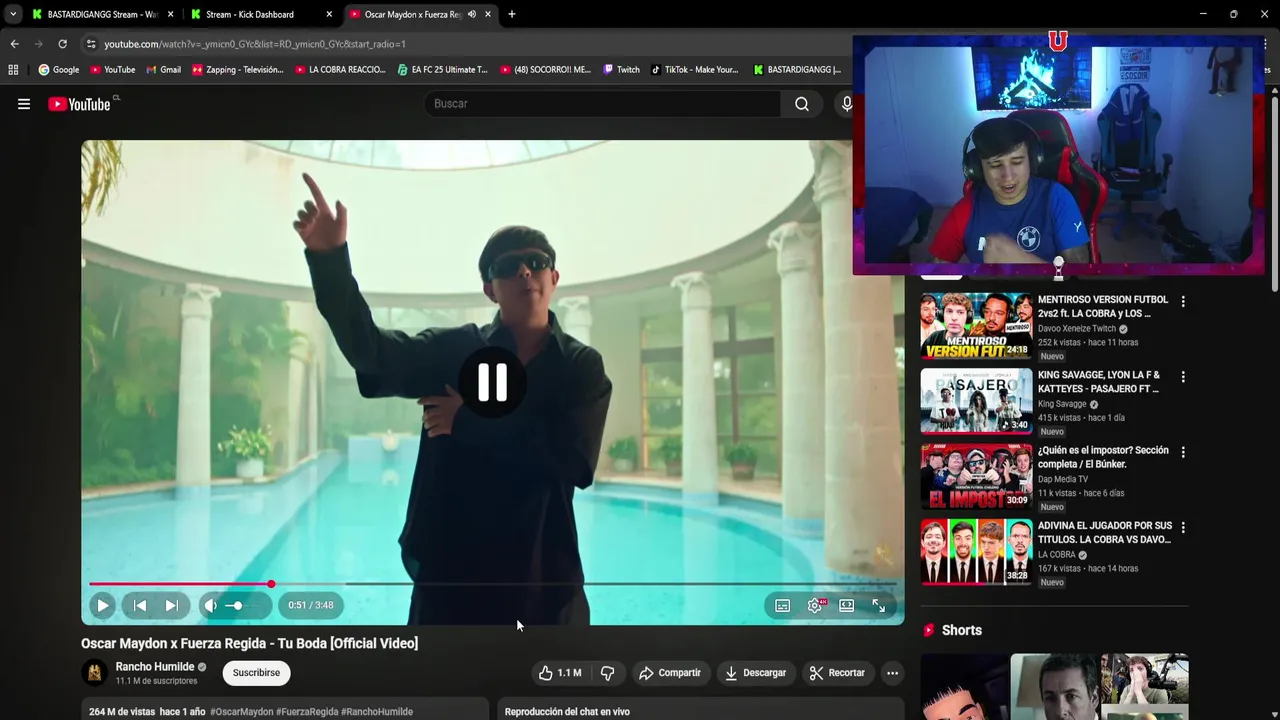Subscribe to Rancho Humilde with Suscribirse
Screen dimensions: 1280x720
(256, 673)
